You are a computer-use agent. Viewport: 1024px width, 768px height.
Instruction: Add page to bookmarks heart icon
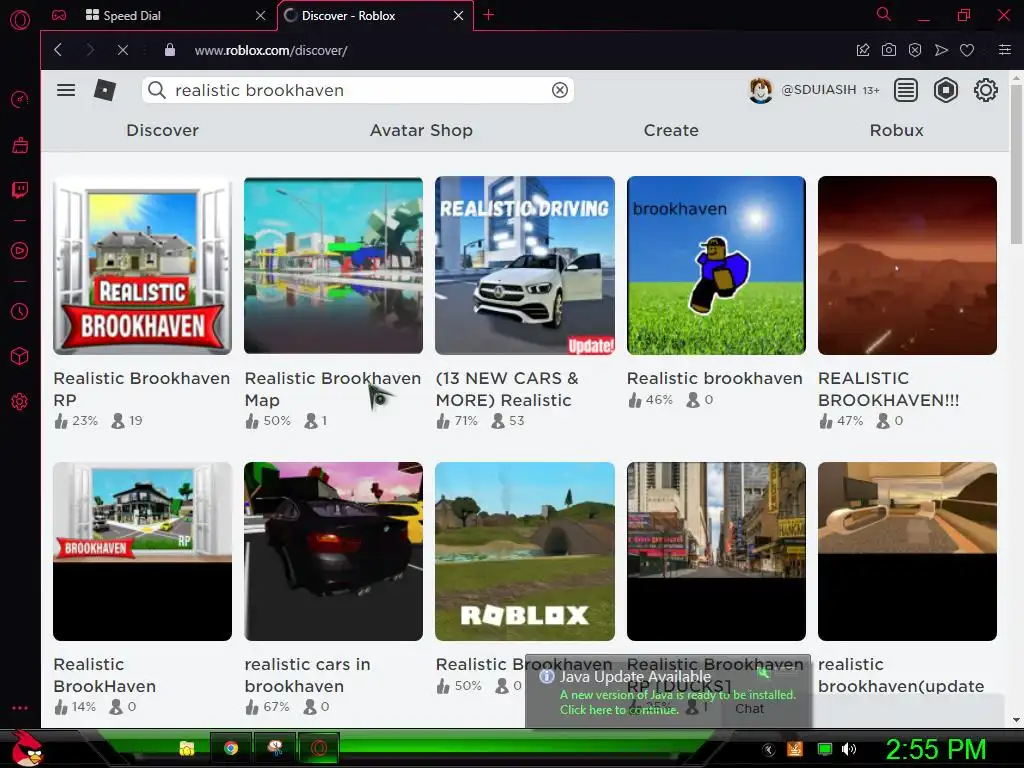coord(967,50)
